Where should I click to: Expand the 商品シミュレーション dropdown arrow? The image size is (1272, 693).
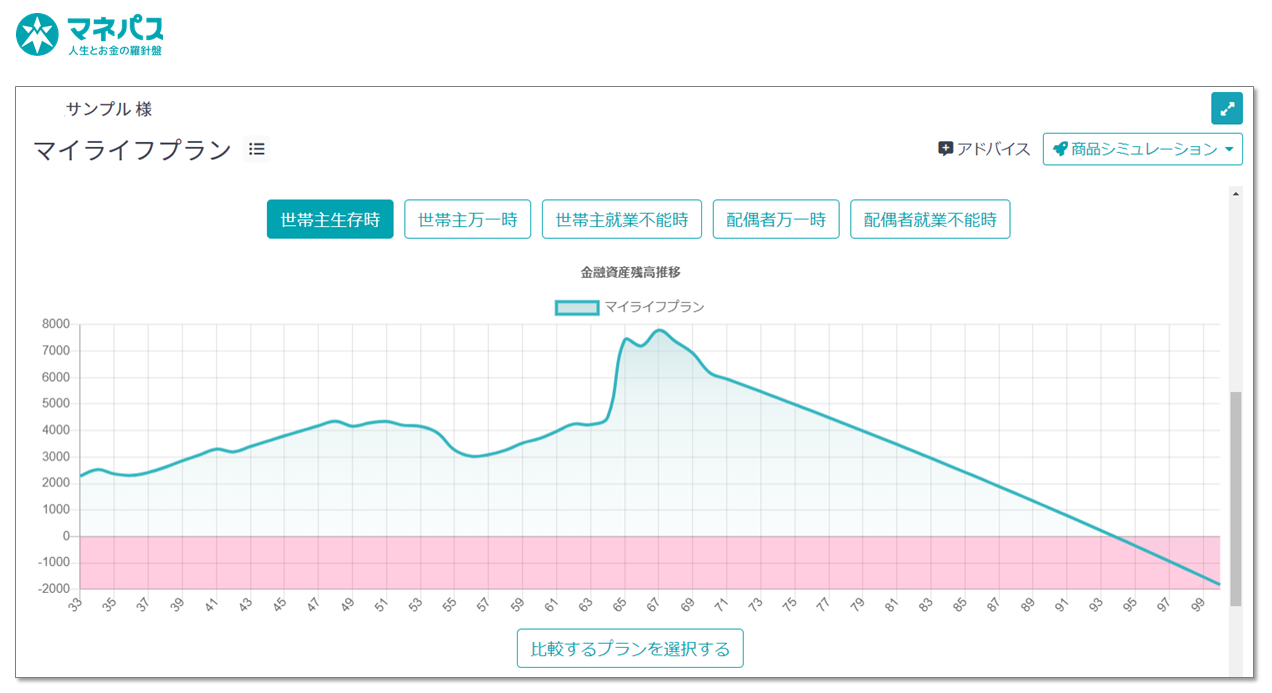(1228, 150)
